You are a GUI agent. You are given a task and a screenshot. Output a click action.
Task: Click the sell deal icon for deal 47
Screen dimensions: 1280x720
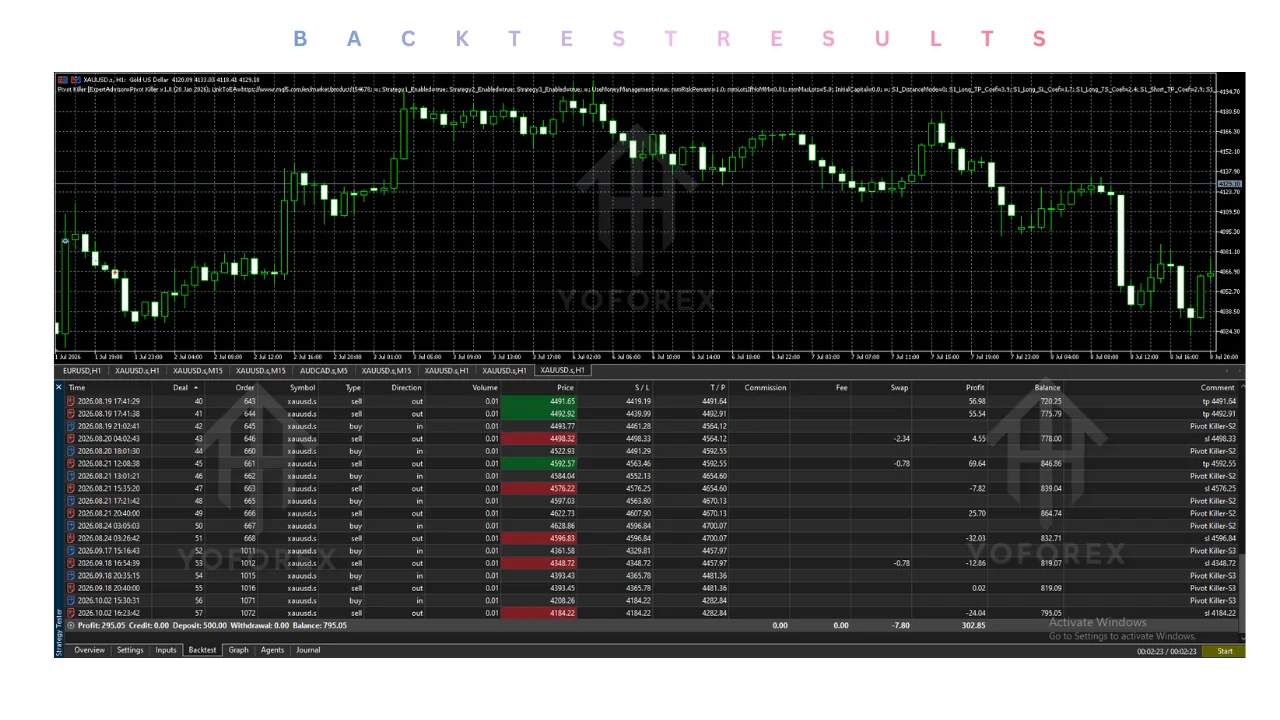click(71, 489)
